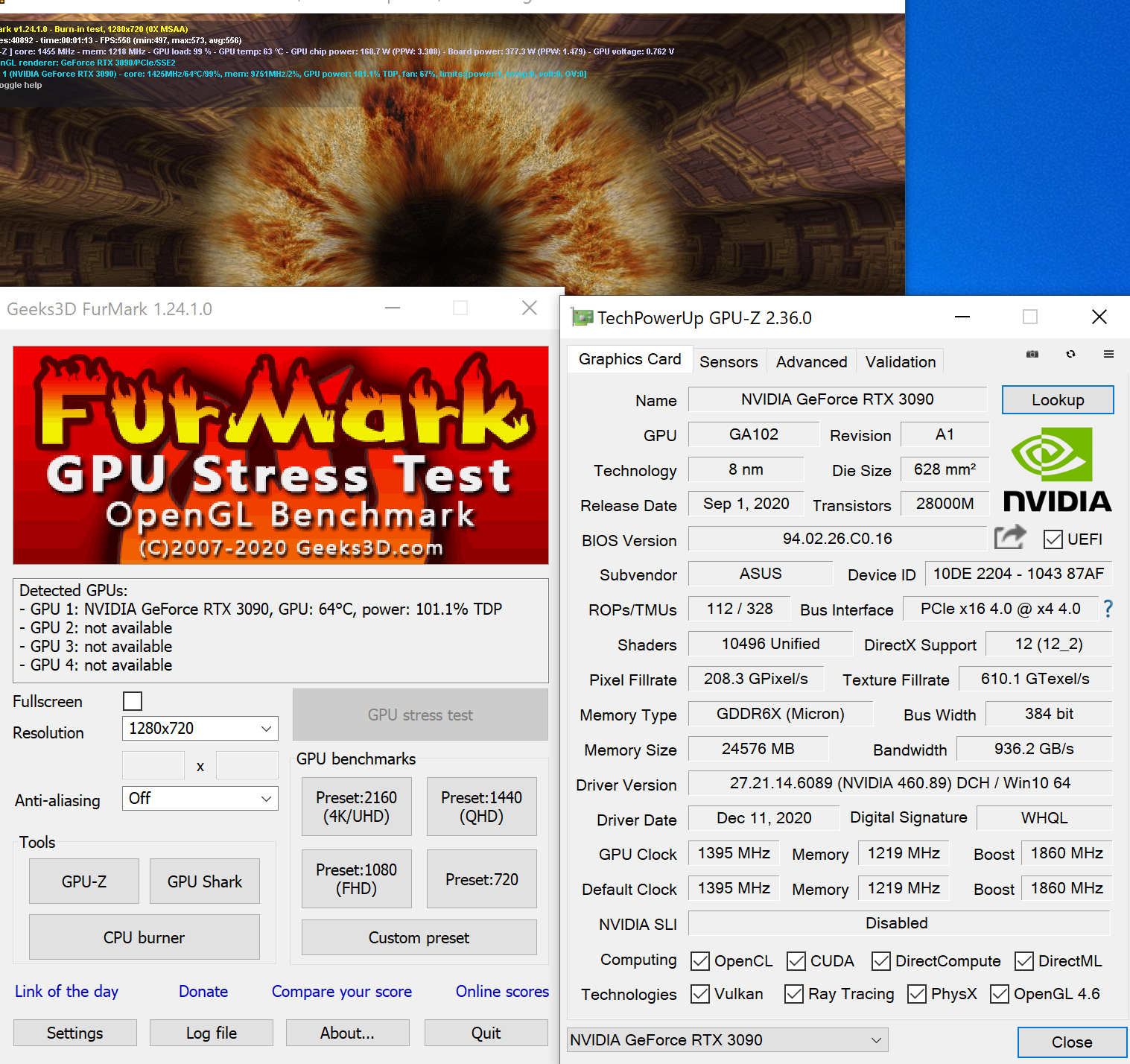
Task: Click the FurMark GPU Stress Test banner
Action: (x=281, y=455)
